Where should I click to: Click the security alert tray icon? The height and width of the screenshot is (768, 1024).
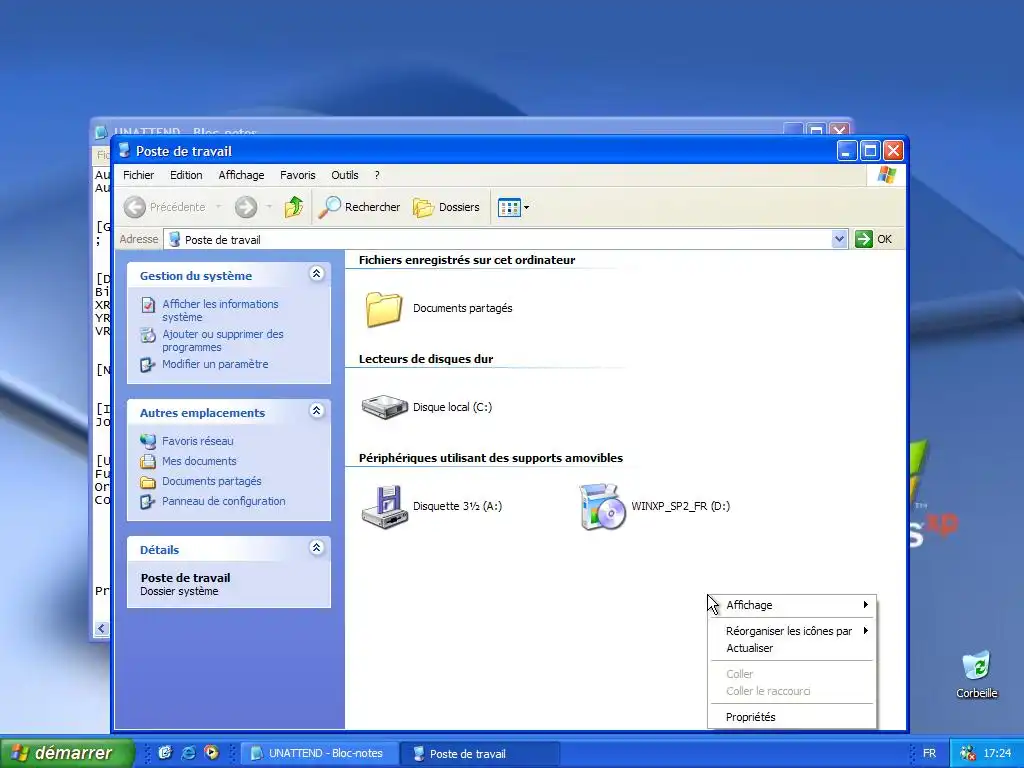[x=968, y=754]
